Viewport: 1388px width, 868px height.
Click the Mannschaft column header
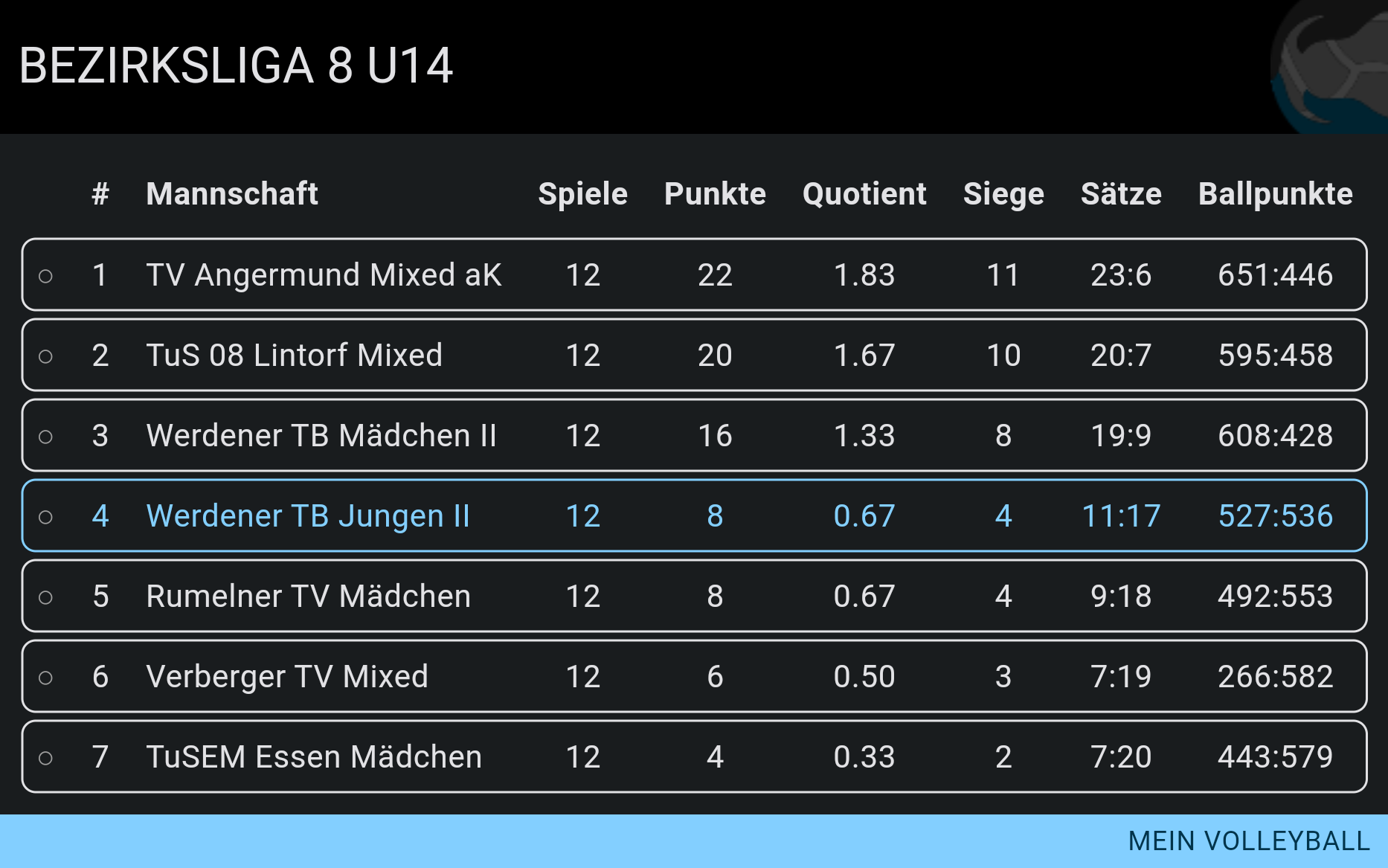[232, 194]
